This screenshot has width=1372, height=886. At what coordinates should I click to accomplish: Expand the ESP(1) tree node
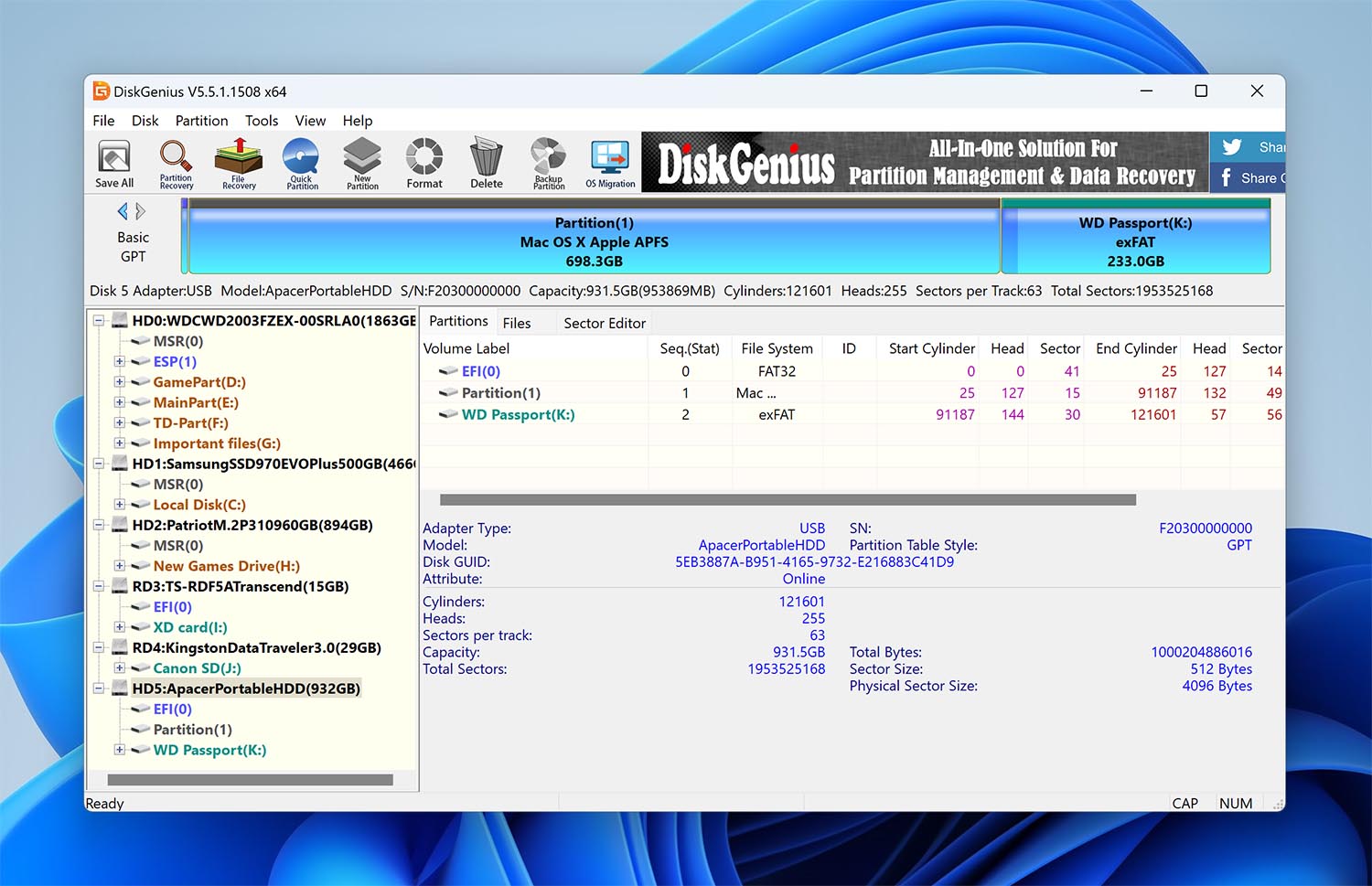pyautogui.click(x=120, y=361)
